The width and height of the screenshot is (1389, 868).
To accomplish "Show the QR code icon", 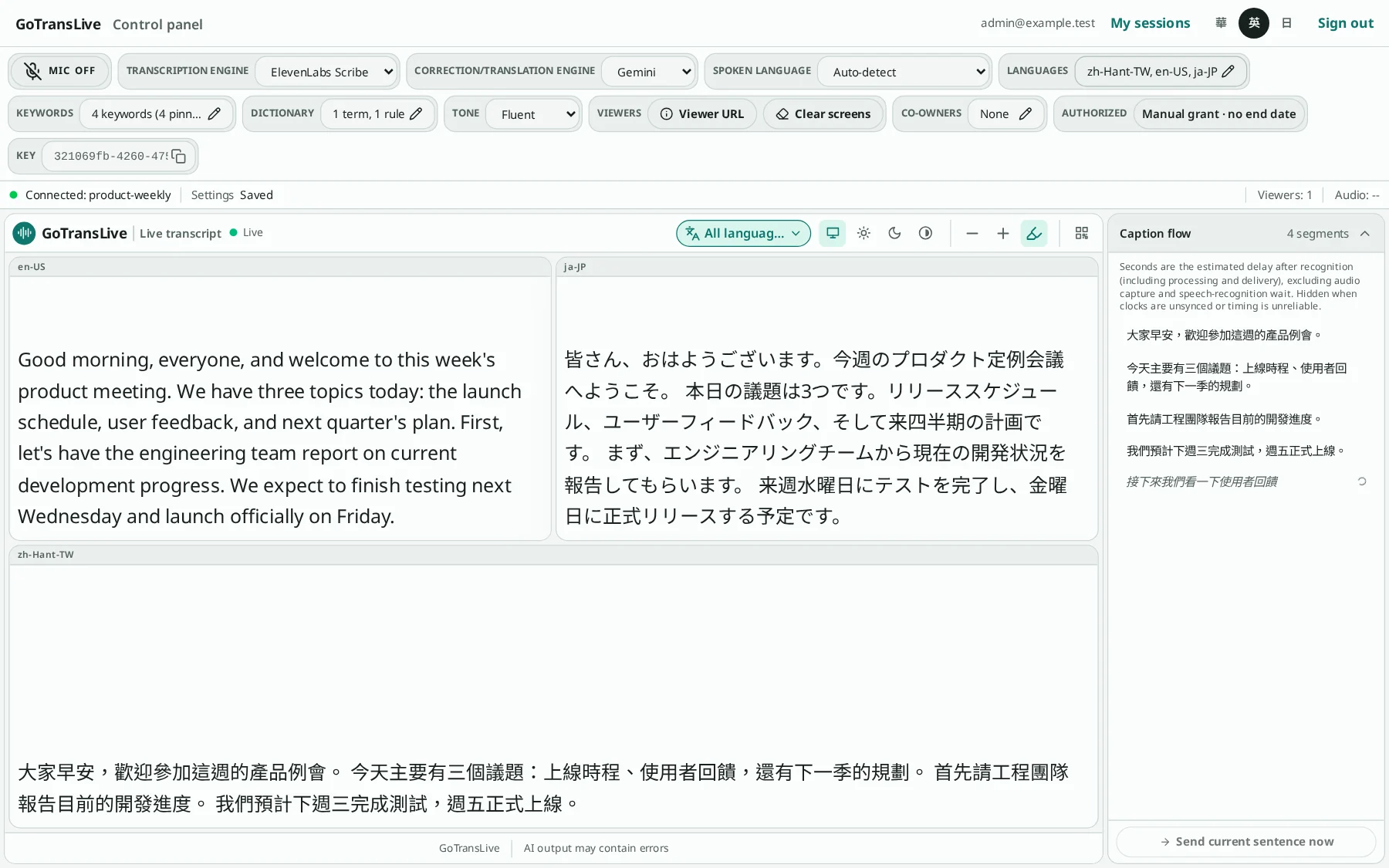I will tap(1082, 233).
